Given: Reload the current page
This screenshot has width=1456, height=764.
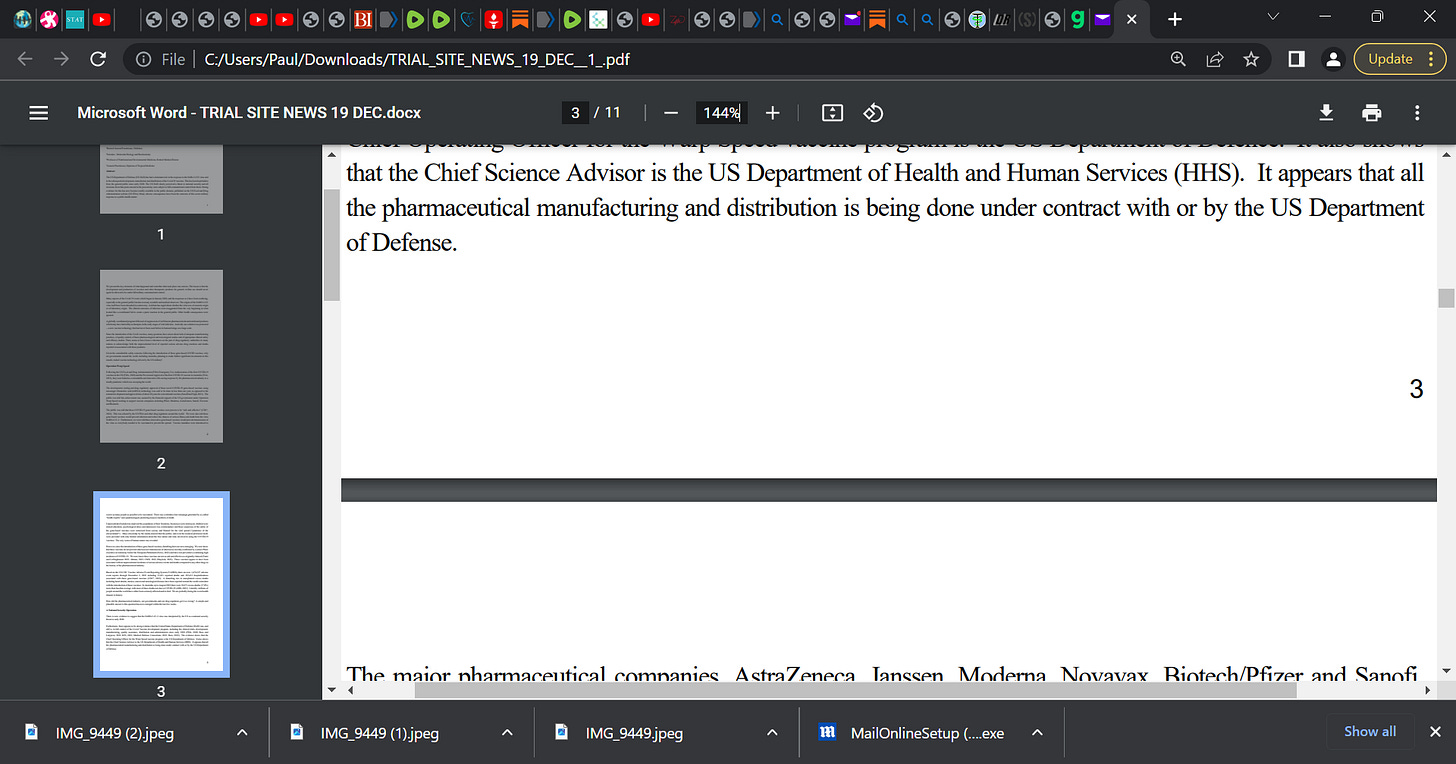Looking at the screenshot, I should 98,59.
